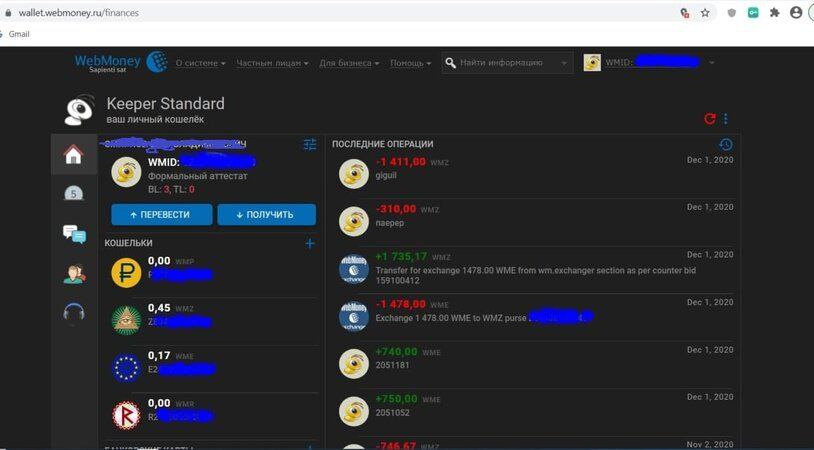
Task: Expand the 'Для бизнеса' menu
Action: click(349, 63)
